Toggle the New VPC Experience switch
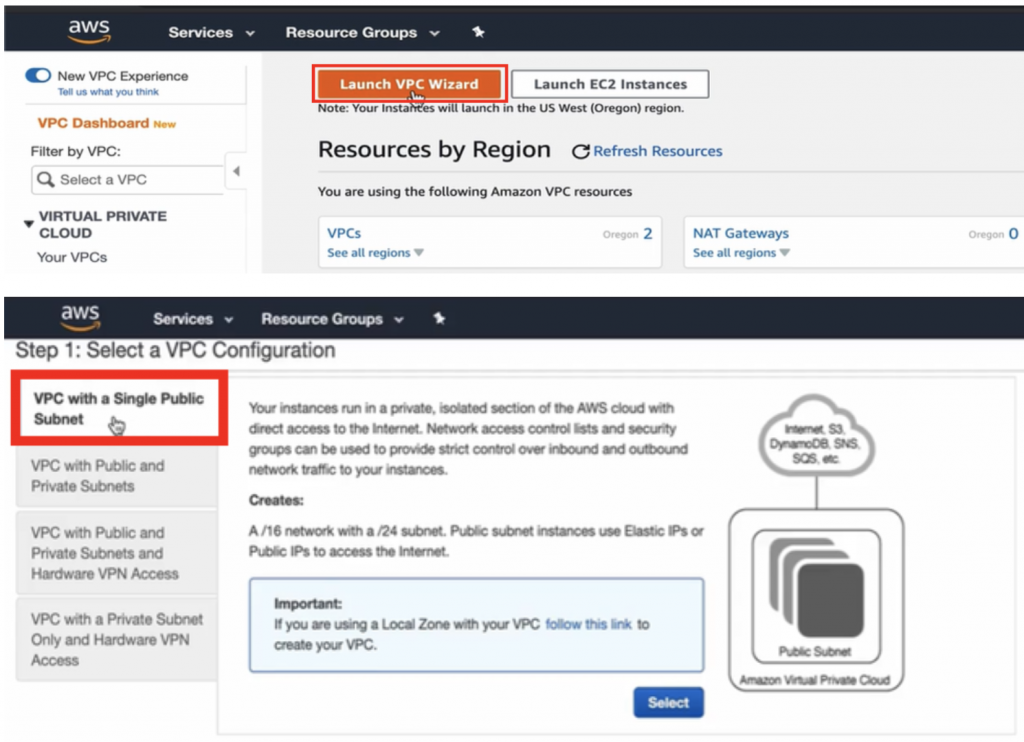 38,76
